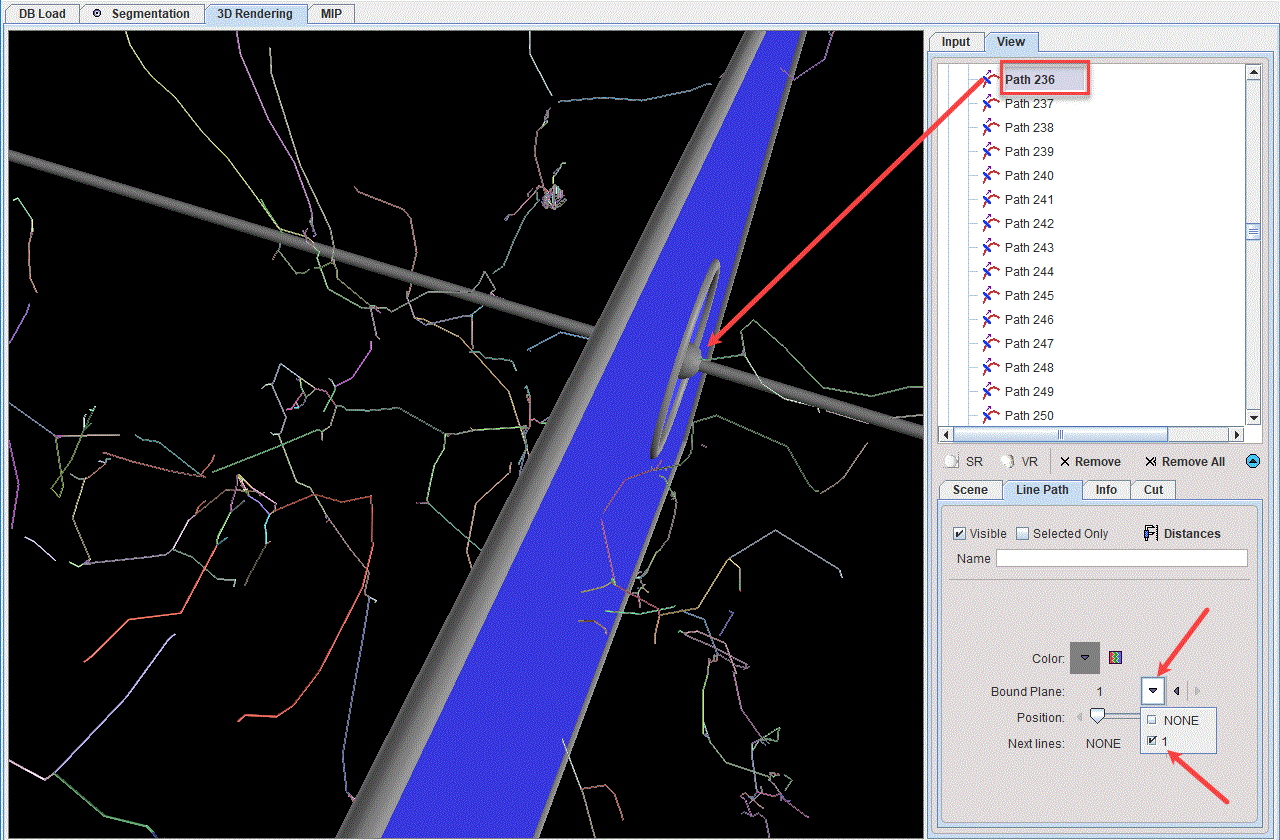The width and height of the screenshot is (1280, 840).
Task: Select the Path 245 tree item
Action: pos(1029,295)
